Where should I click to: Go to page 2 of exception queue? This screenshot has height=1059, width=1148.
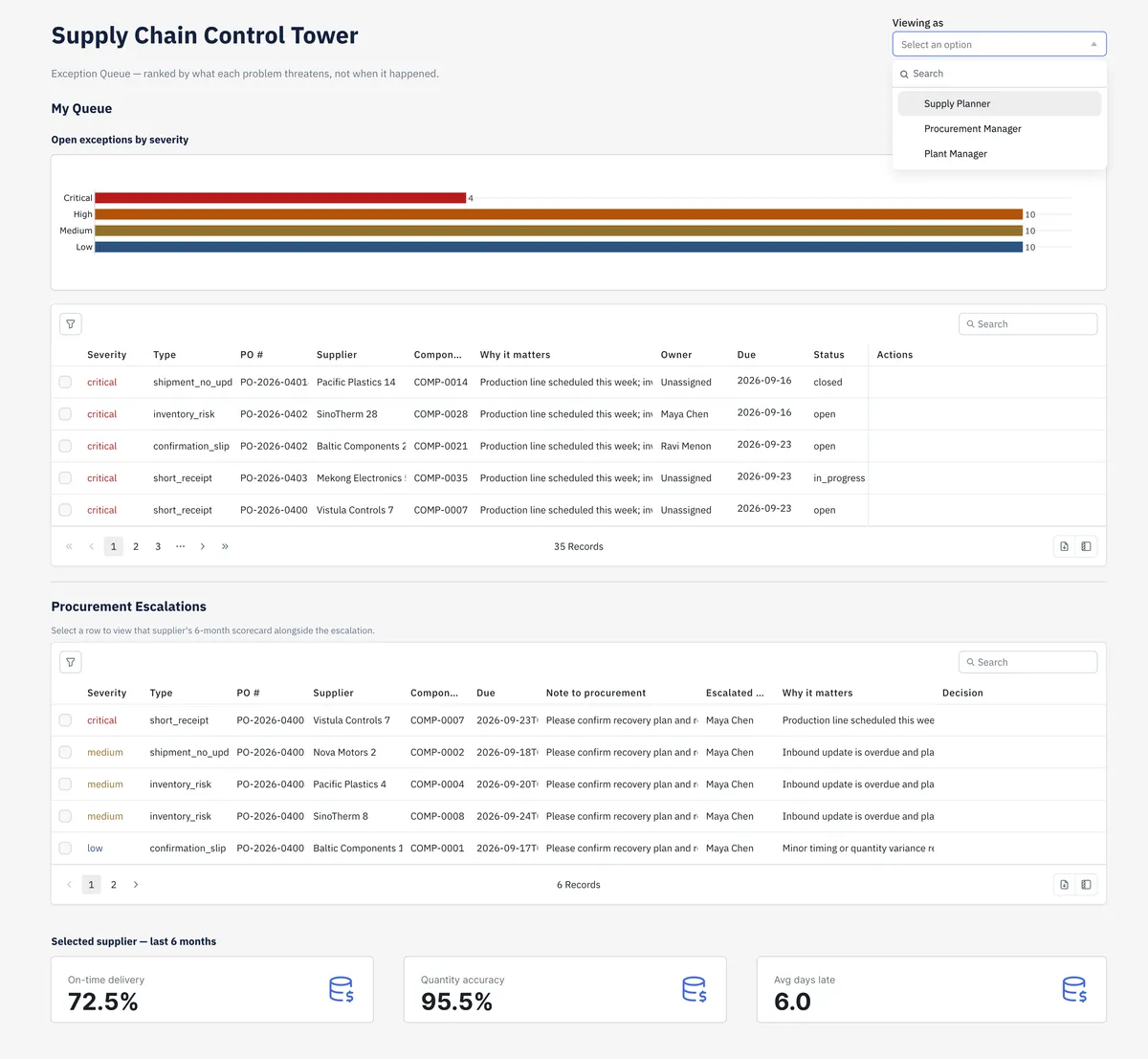point(136,546)
